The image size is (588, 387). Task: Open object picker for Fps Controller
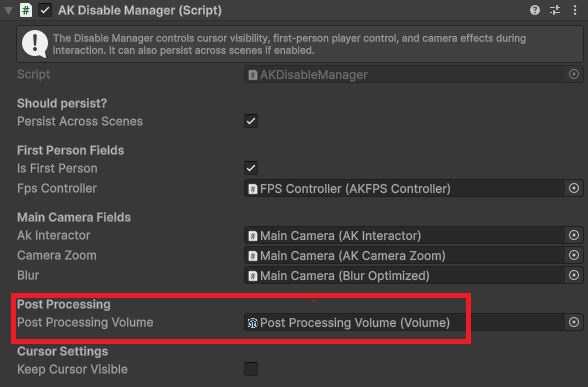coord(573,188)
